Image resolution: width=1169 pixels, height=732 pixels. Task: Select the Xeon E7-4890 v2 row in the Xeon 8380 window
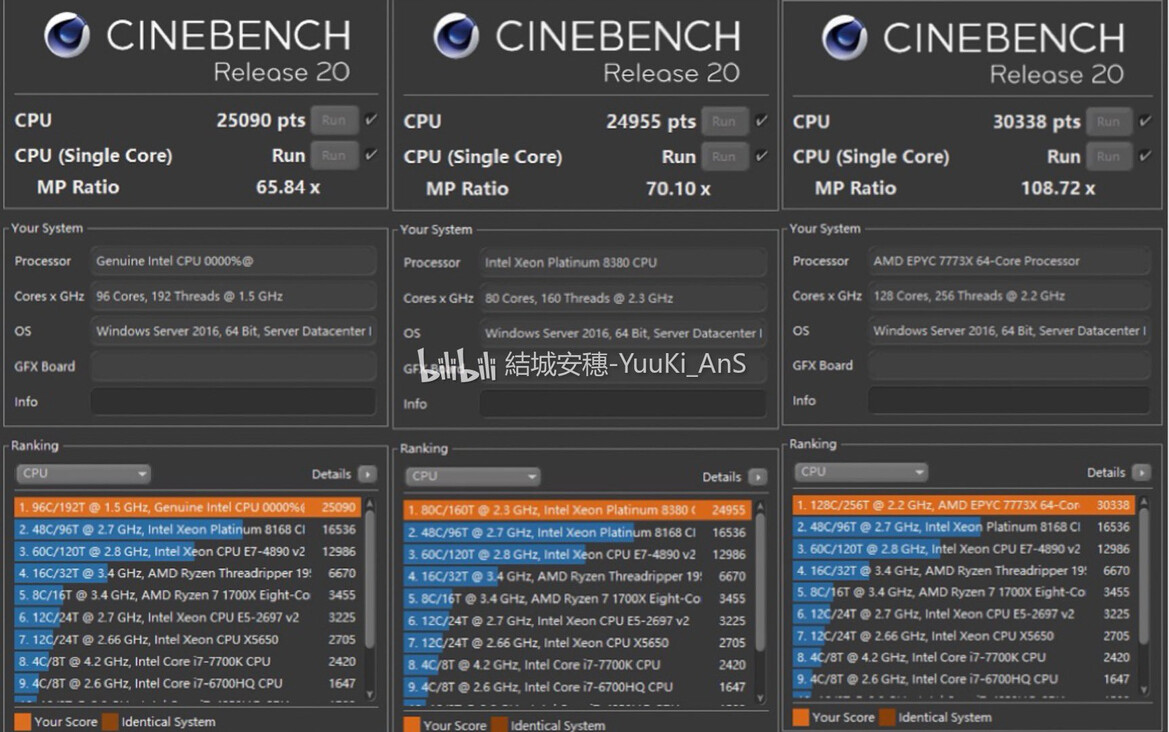578,555
